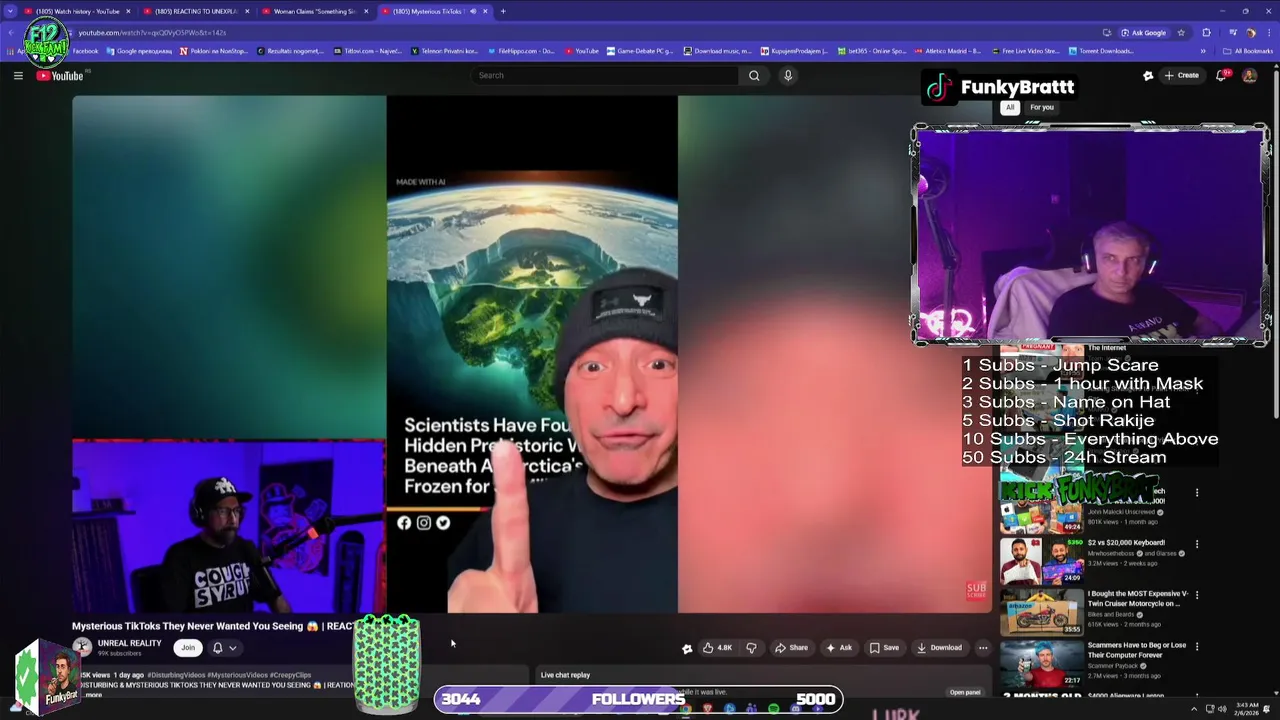Click the TikTok video Instagram icon
Viewport: 1280px width, 720px height.
click(424, 523)
